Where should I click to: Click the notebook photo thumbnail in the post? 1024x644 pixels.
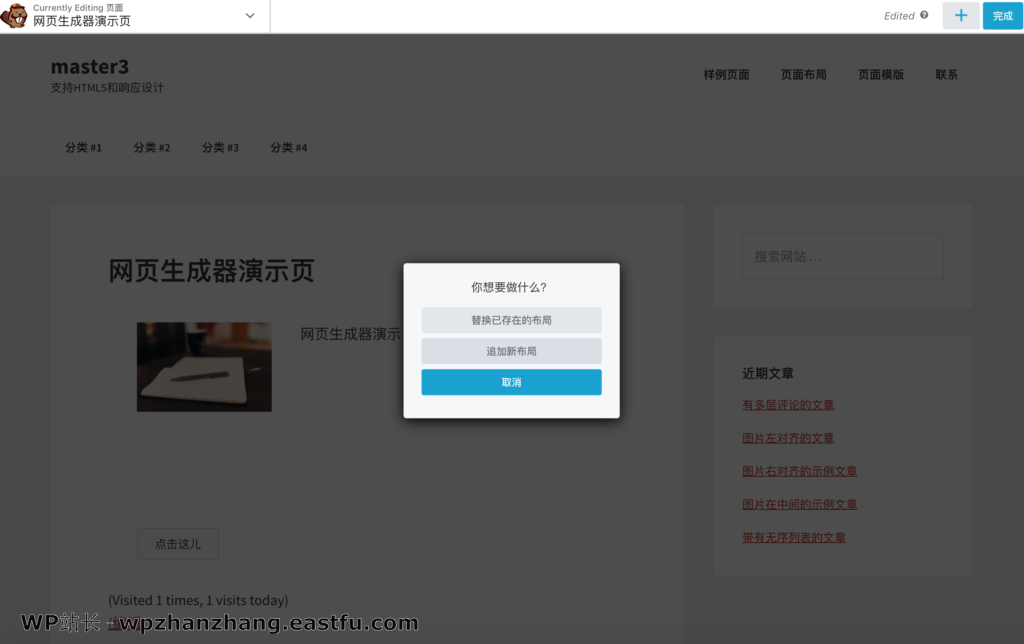pos(204,367)
